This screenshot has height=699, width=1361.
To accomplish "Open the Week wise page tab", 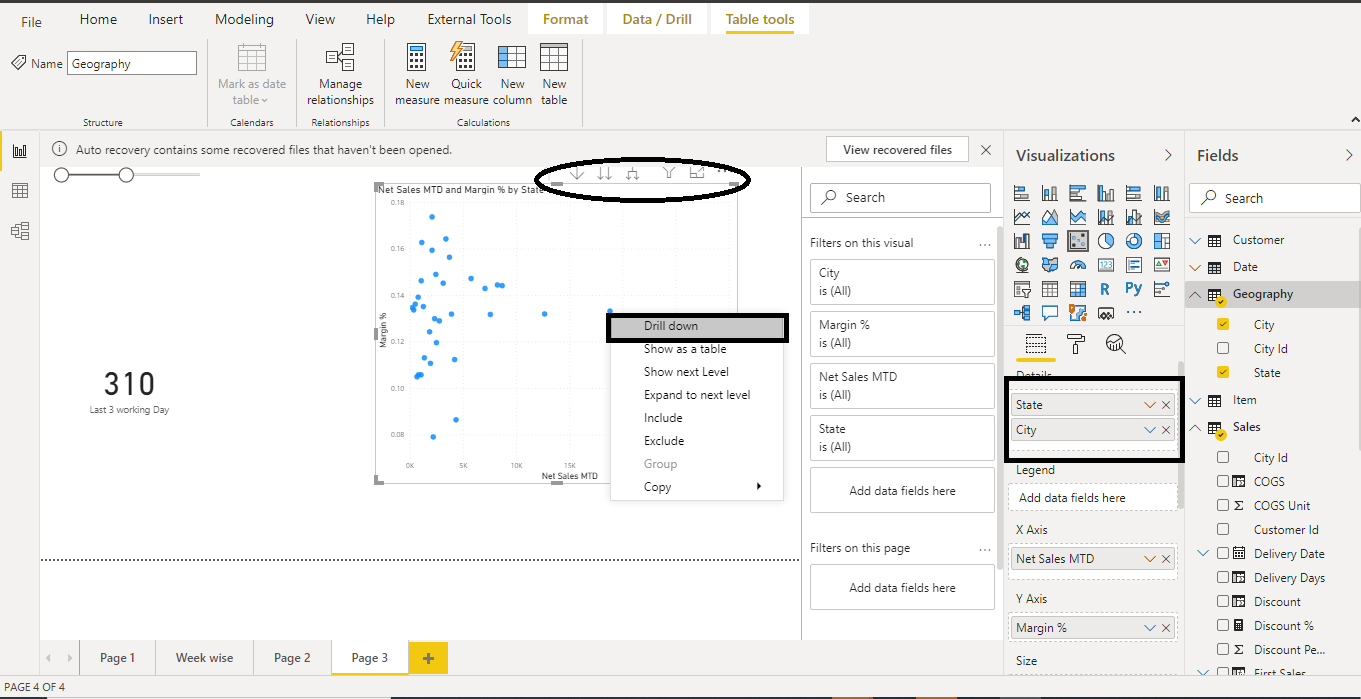I will point(204,657).
